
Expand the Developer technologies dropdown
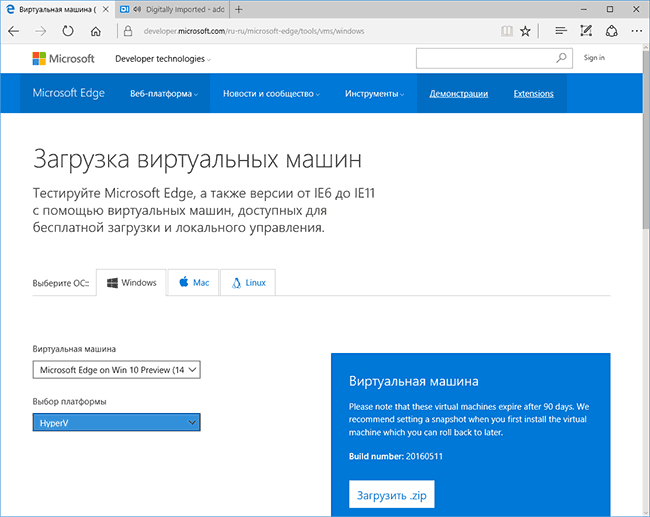pos(163,59)
